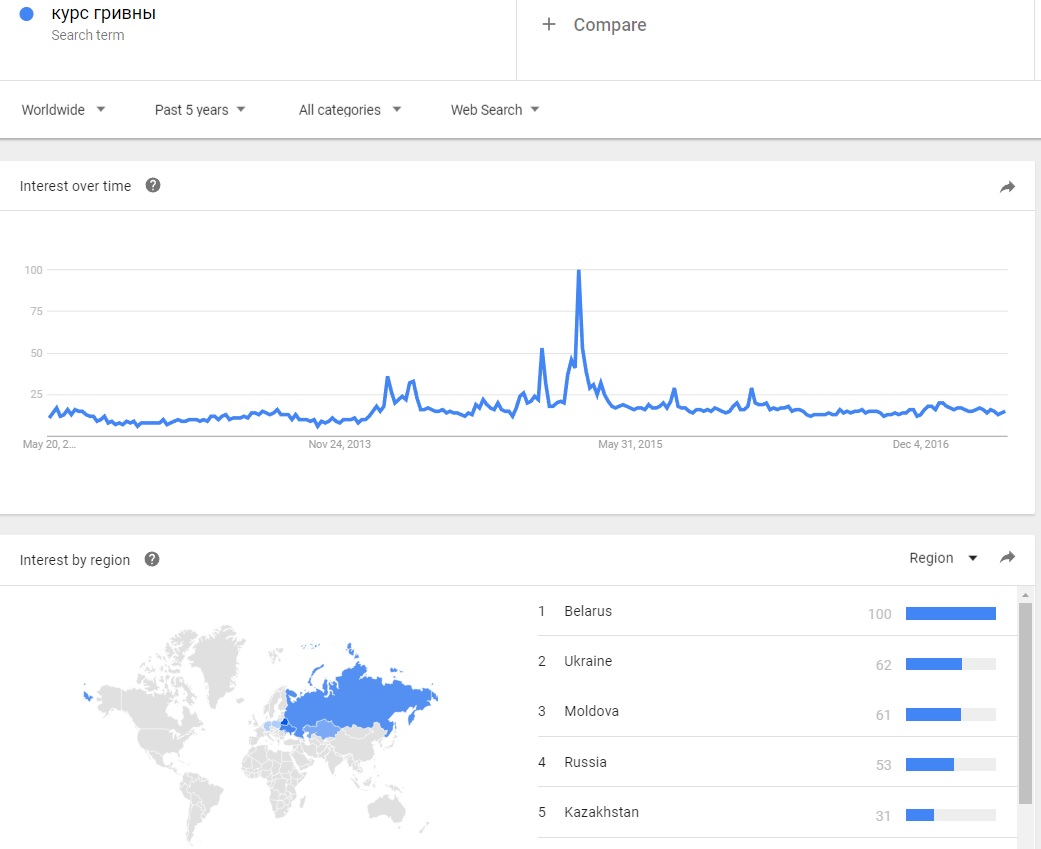1041x849 pixels.
Task: Select Ukraine in the region ranking
Action: pyautogui.click(x=588, y=661)
